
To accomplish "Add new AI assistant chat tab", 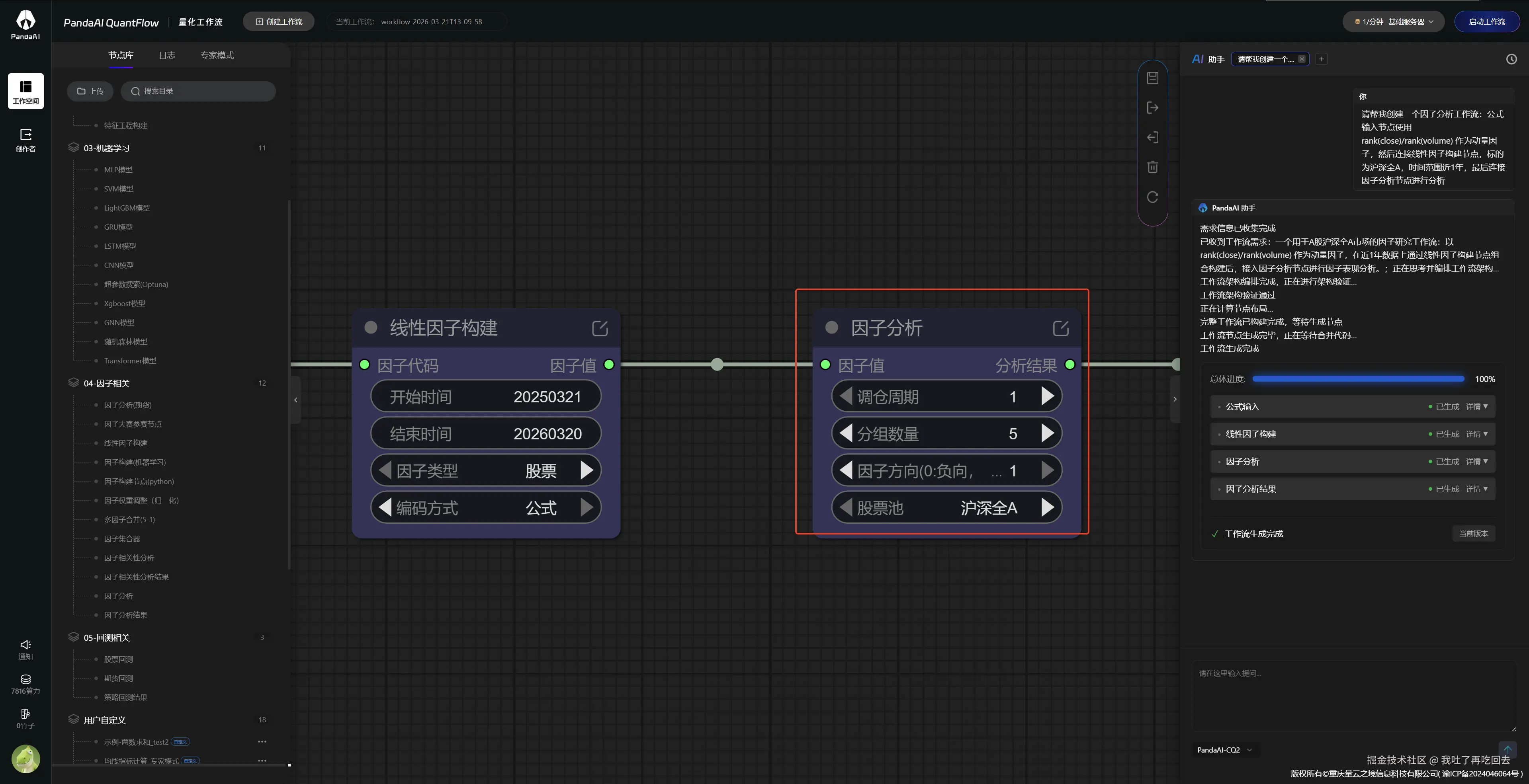I will point(1321,59).
